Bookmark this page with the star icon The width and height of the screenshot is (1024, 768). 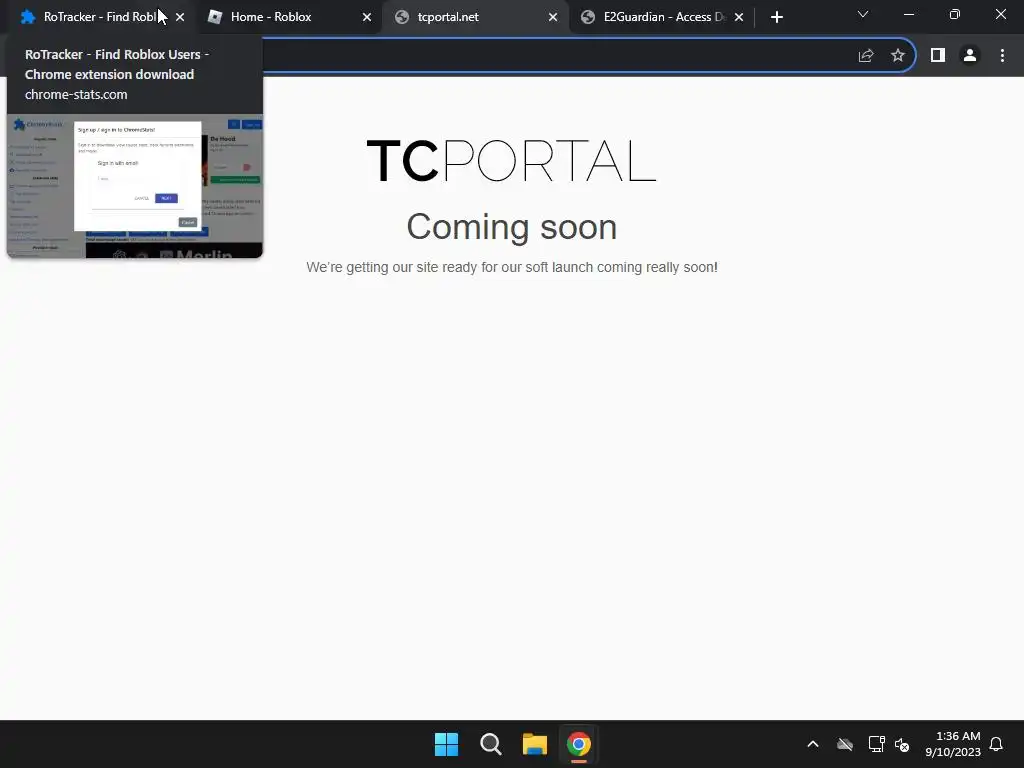click(x=898, y=56)
